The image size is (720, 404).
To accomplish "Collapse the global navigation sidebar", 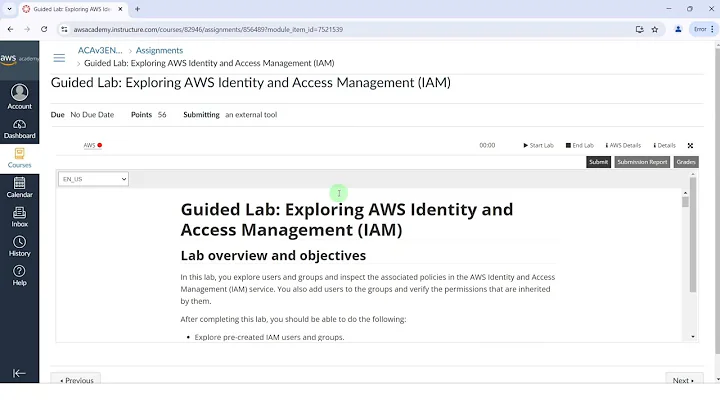I will coord(19,373).
